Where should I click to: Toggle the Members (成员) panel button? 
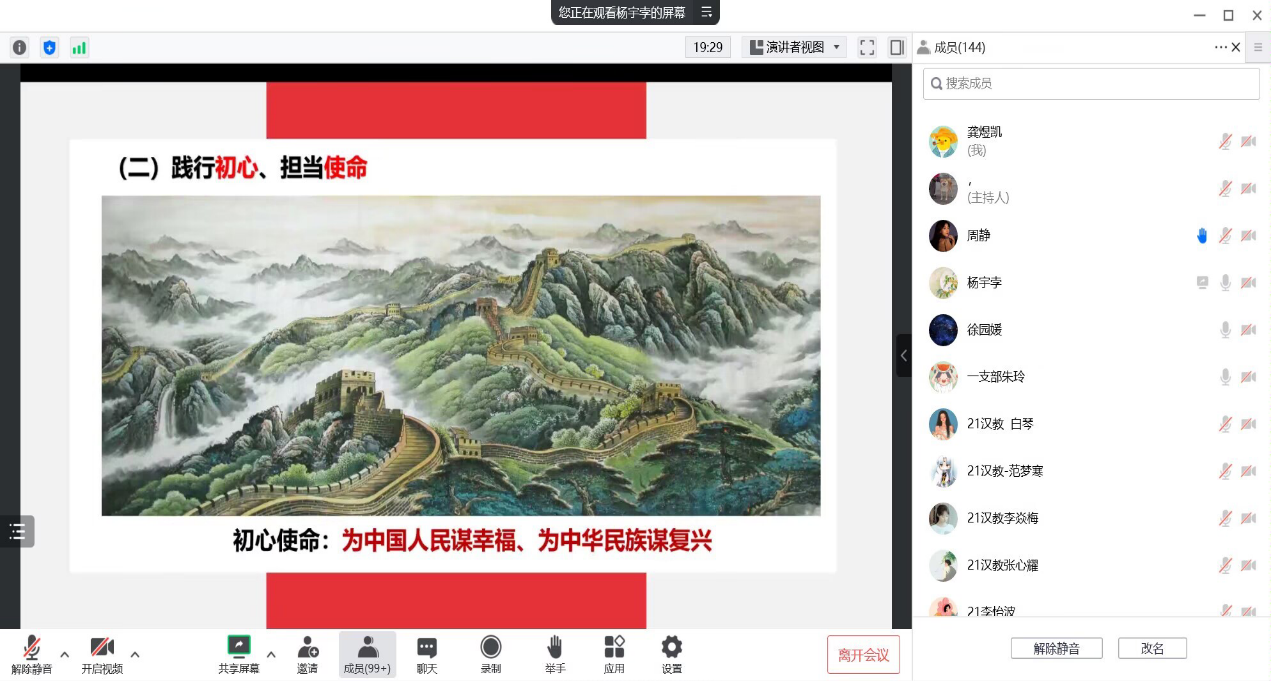pyautogui.click(x=367, y=655)
